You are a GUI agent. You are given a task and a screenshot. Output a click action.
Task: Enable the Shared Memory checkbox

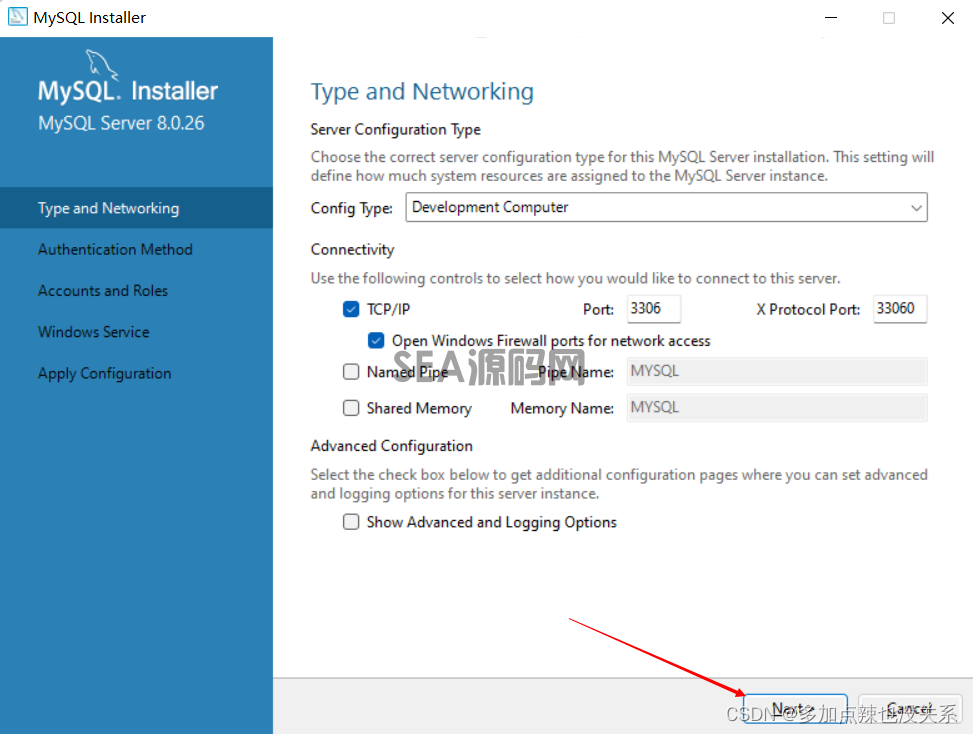(x=351, y=408)
